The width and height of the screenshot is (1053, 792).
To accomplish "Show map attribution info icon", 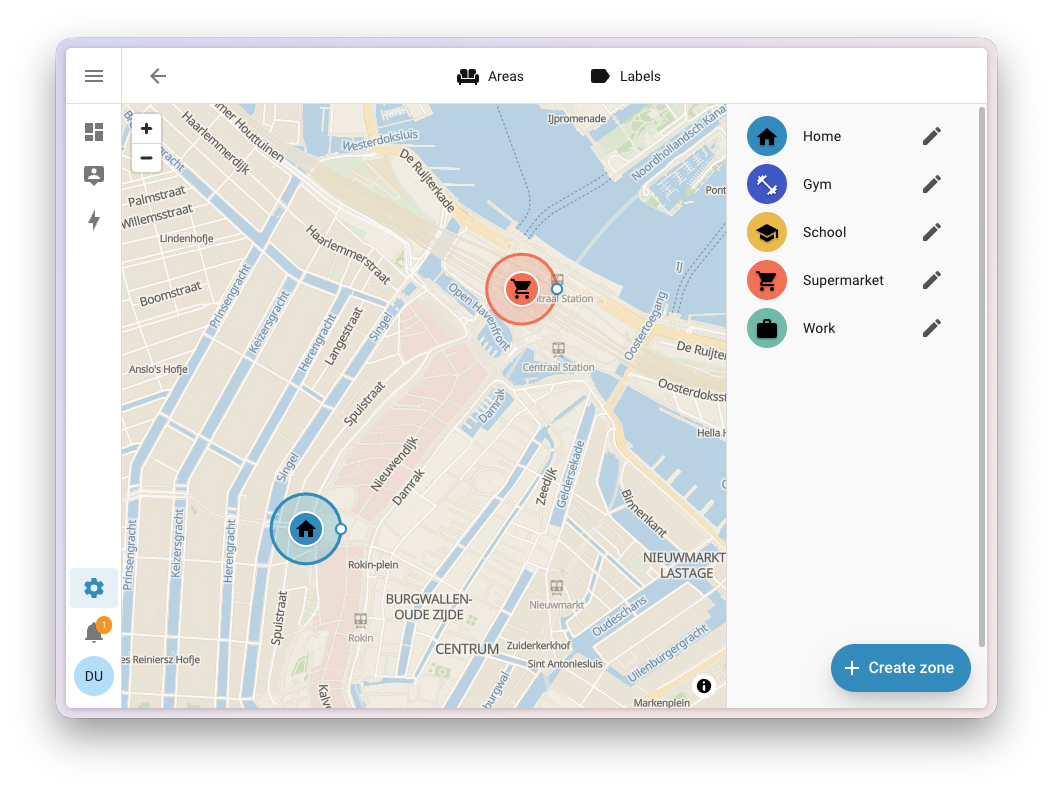I will click(704, 686).
